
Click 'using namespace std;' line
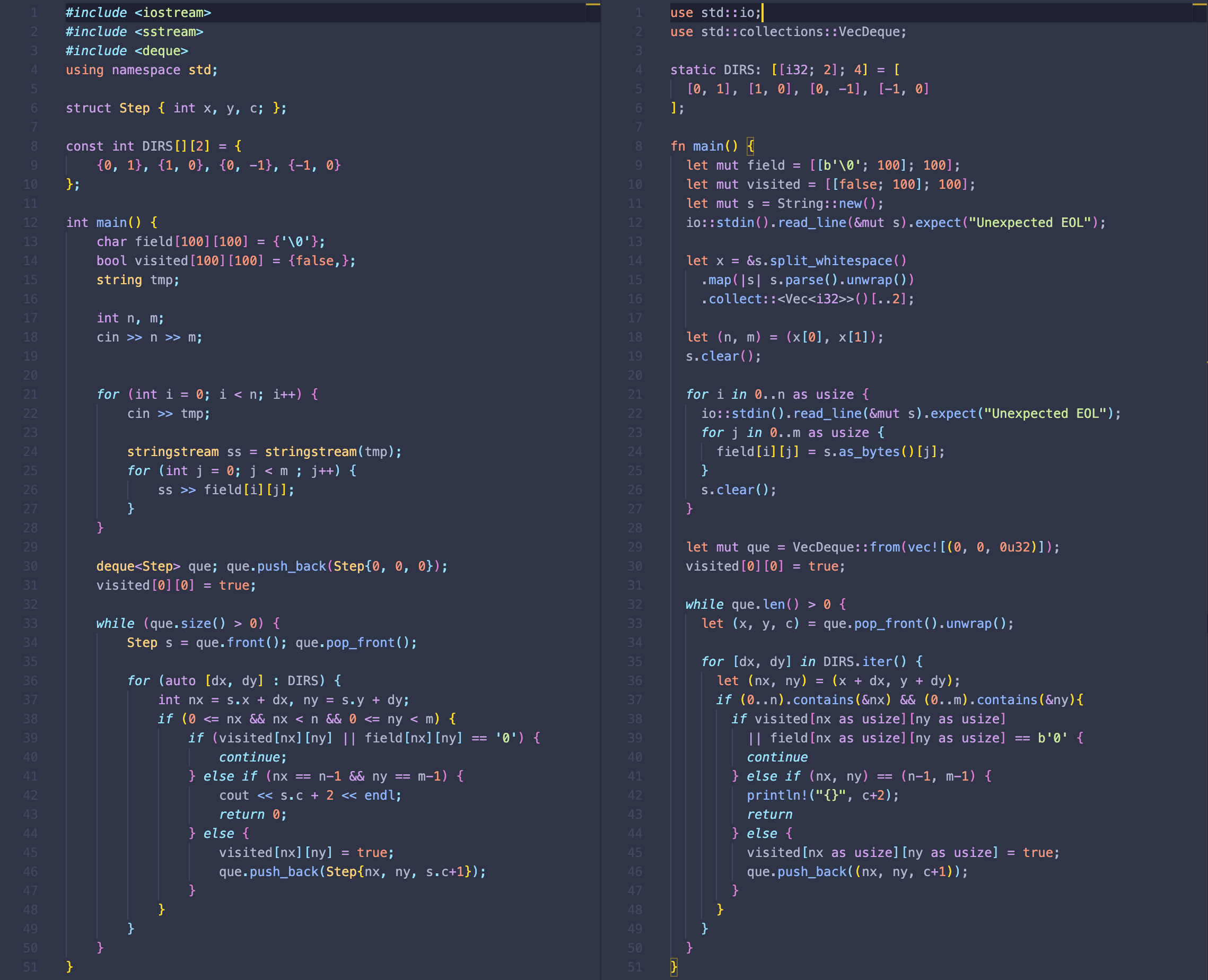(x=142, y=70)
